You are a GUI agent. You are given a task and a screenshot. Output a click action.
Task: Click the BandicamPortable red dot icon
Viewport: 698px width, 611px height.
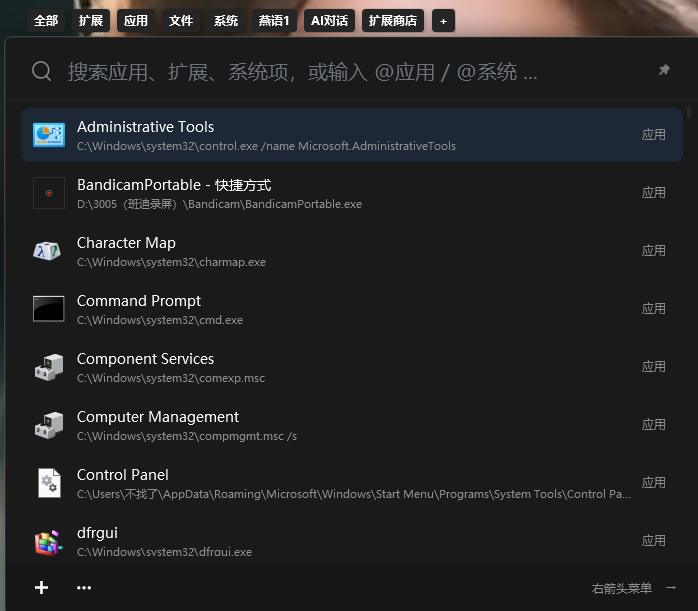coord(49,193)
